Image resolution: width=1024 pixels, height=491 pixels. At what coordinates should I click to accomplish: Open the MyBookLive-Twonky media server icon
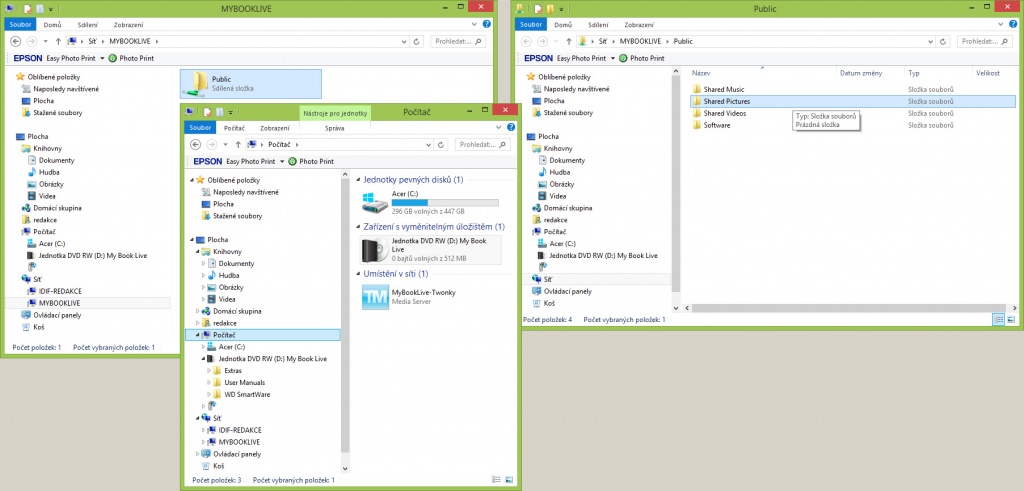click(375, 296)
